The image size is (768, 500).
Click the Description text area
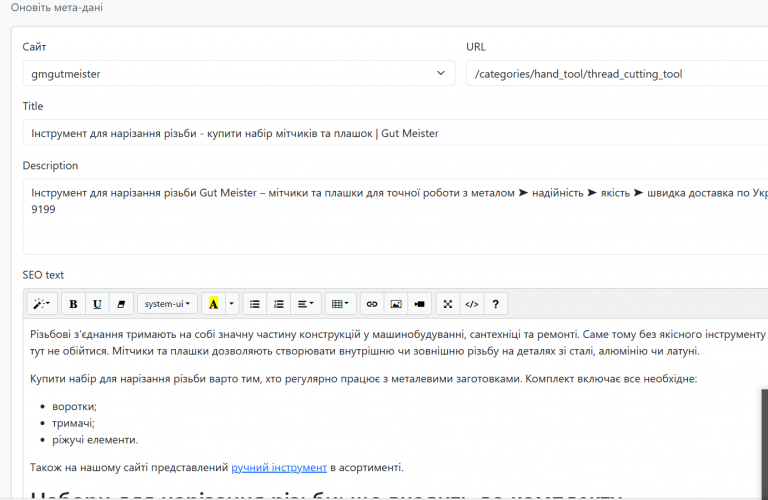(395, 216)
